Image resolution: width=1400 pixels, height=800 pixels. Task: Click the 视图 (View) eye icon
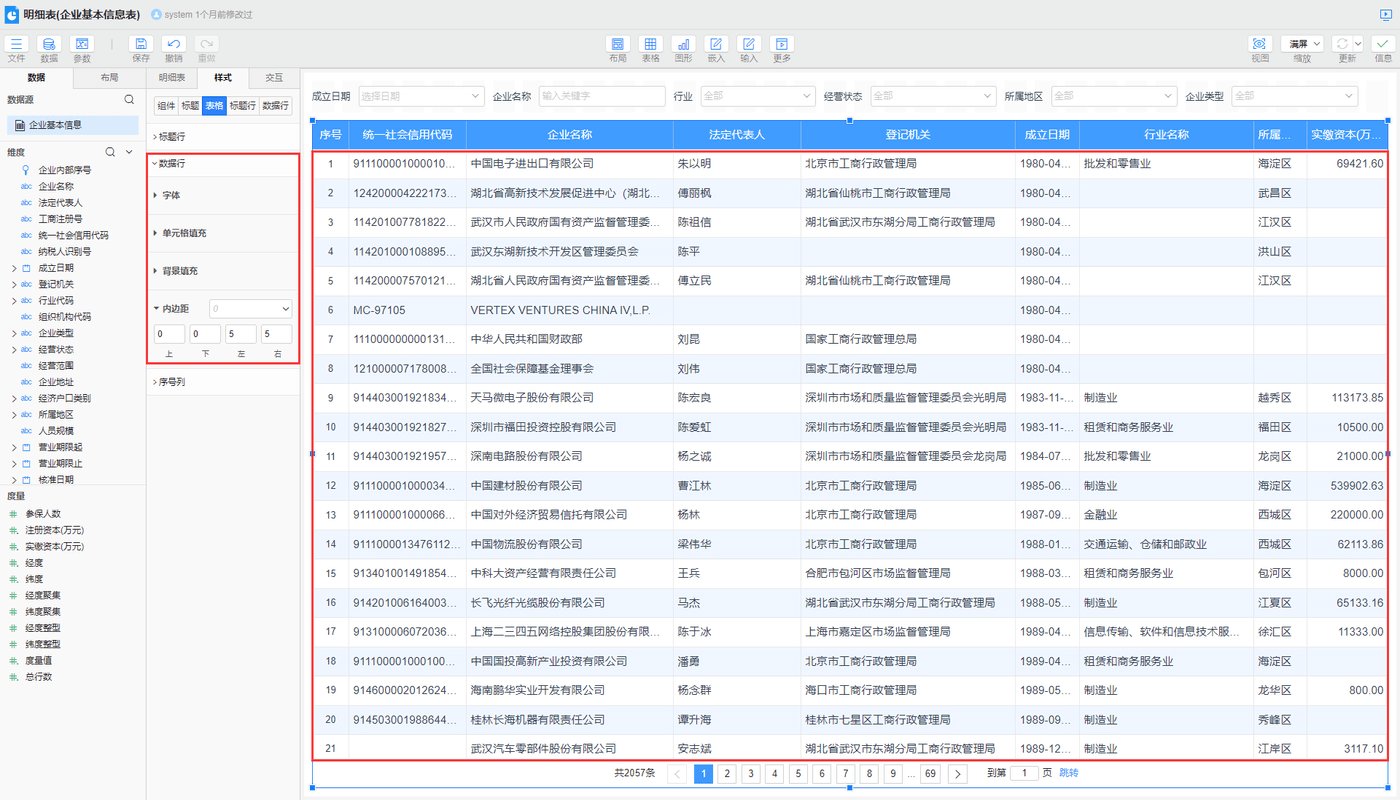[x=1259, y=45]
